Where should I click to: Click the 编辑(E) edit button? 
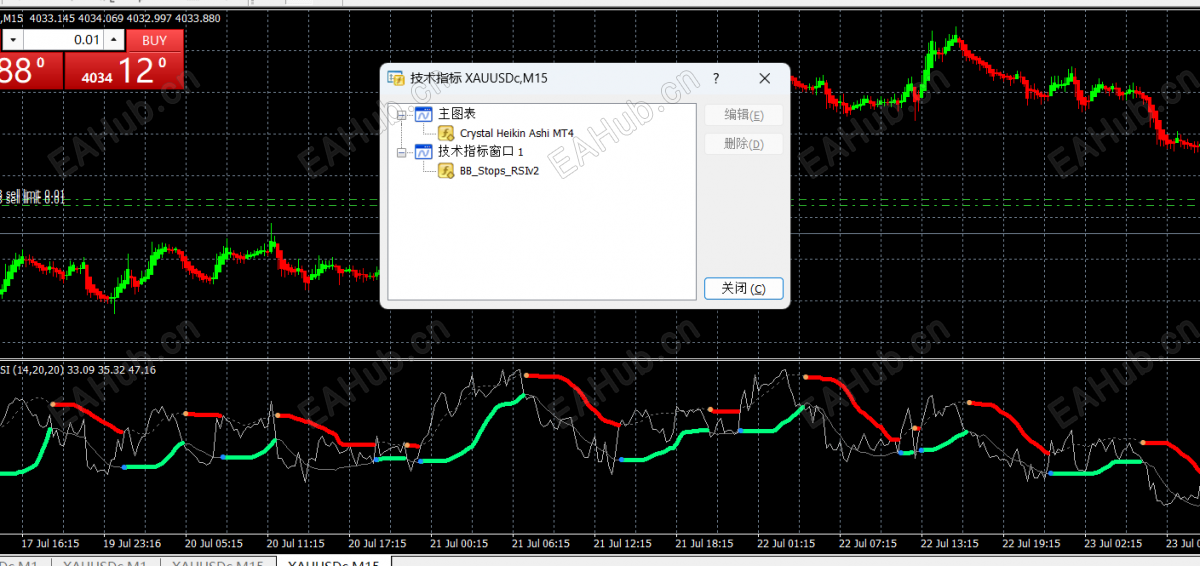click(744, 115)
